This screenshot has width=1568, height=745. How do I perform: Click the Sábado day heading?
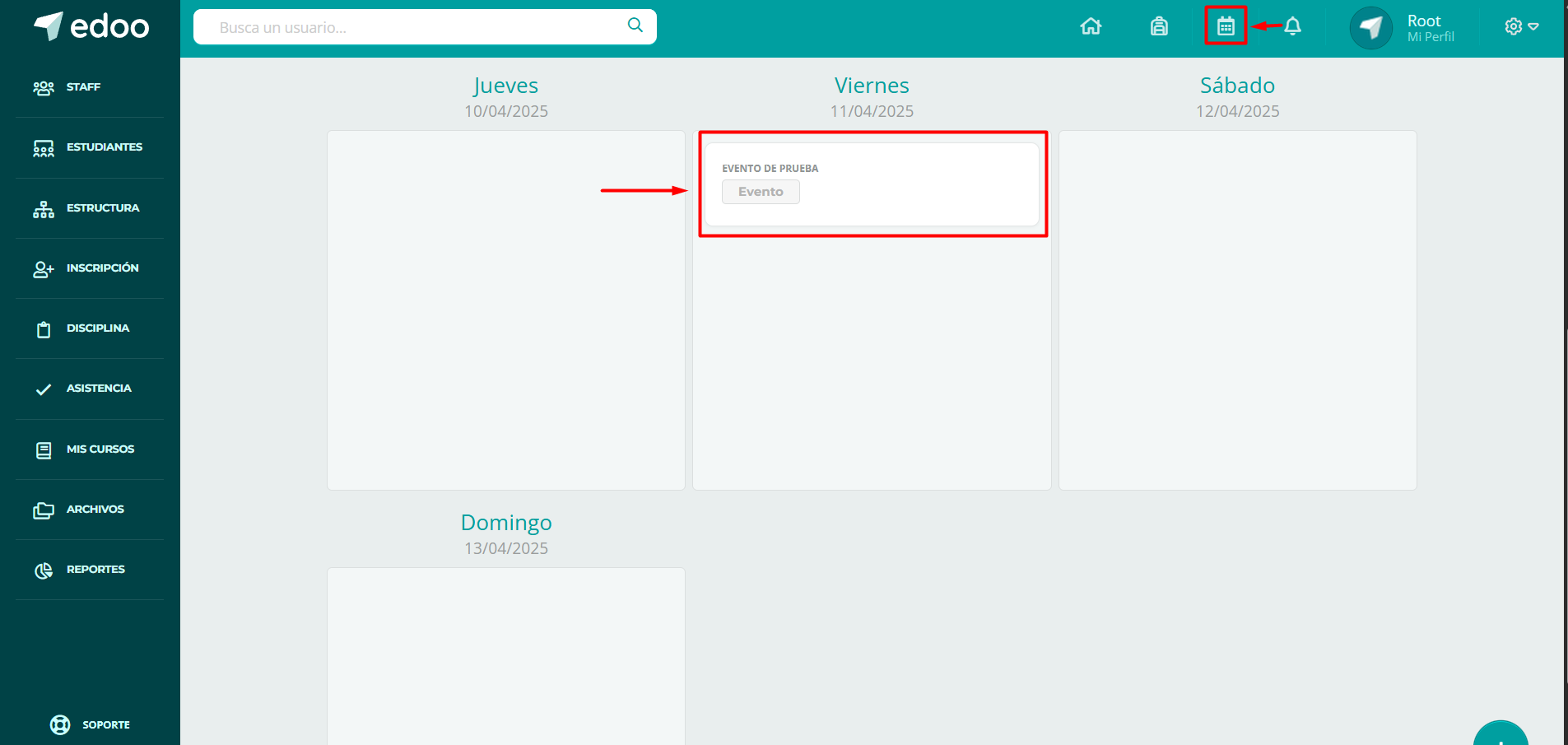[x=1237, y=86]
